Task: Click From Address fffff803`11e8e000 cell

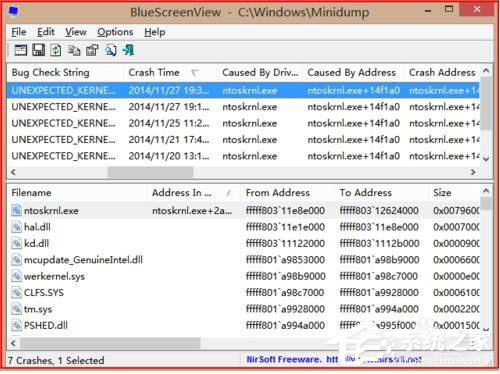Action: (x=285, y=211)
